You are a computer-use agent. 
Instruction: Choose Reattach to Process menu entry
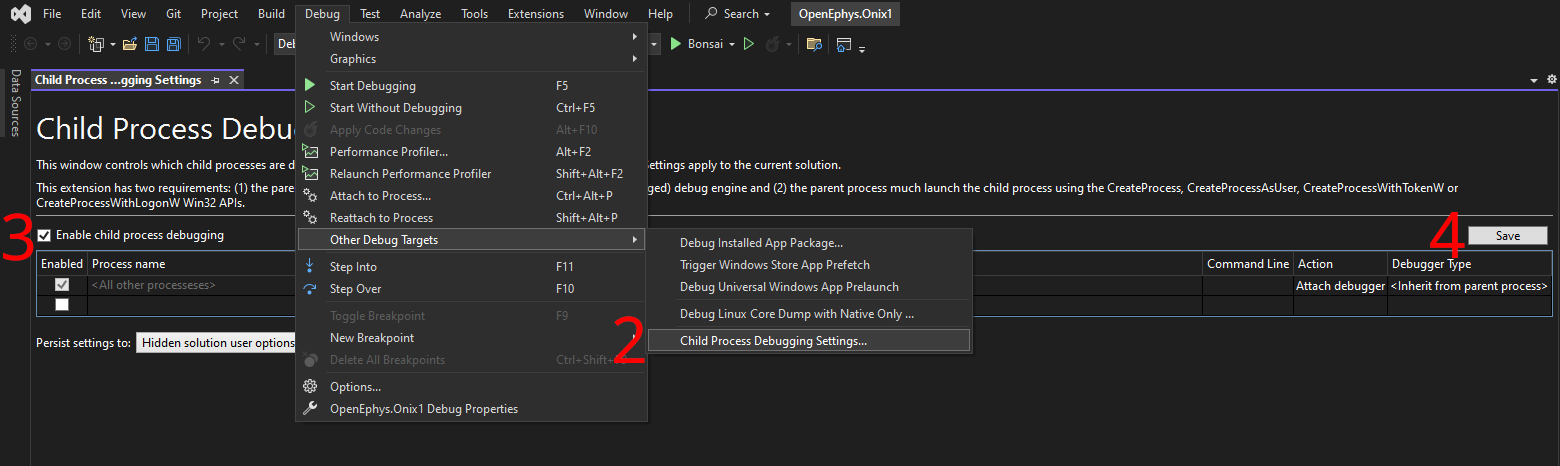click(472, 218)
